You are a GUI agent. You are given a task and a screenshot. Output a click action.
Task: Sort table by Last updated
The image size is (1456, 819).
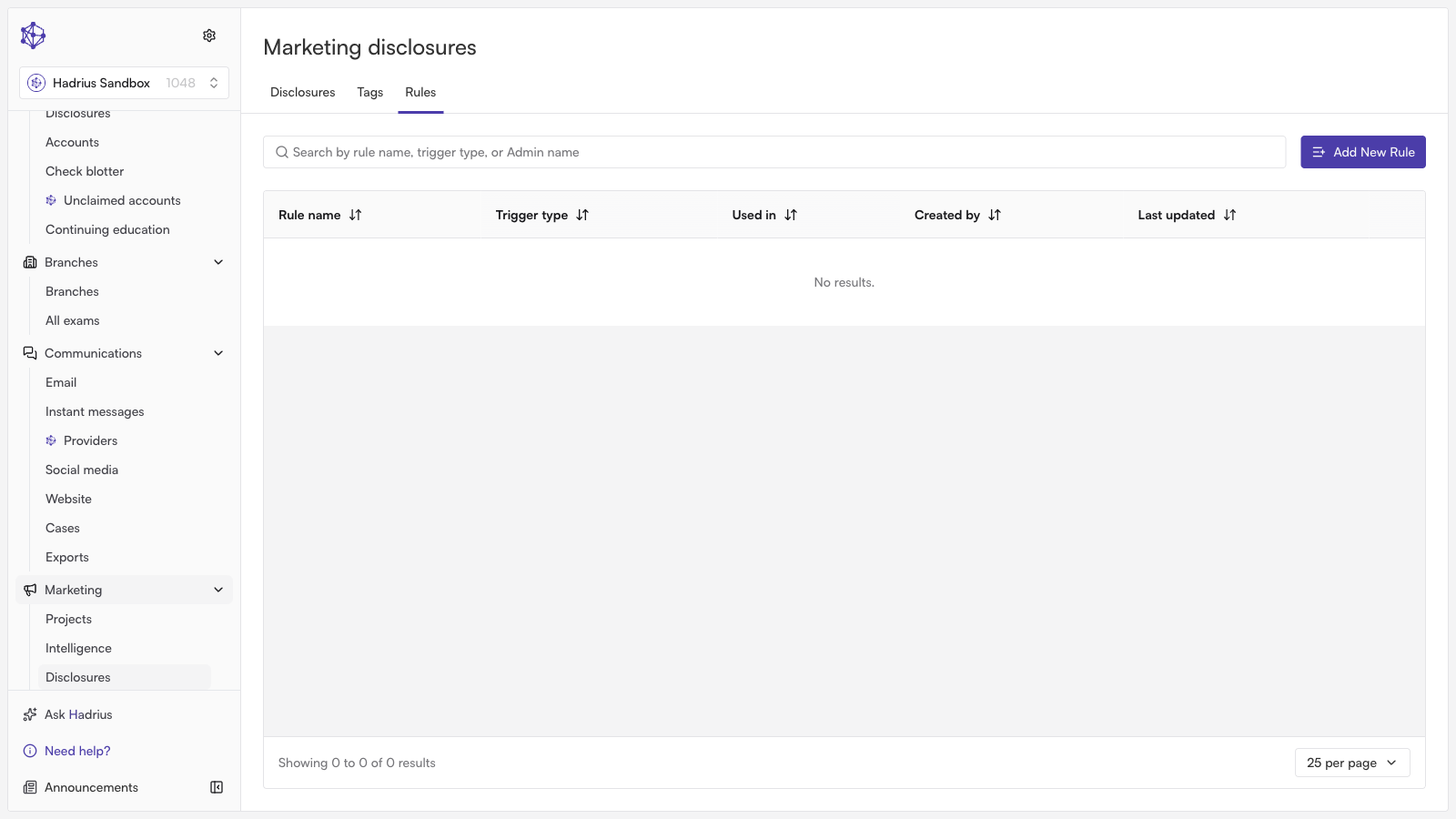pos(1230,215)
